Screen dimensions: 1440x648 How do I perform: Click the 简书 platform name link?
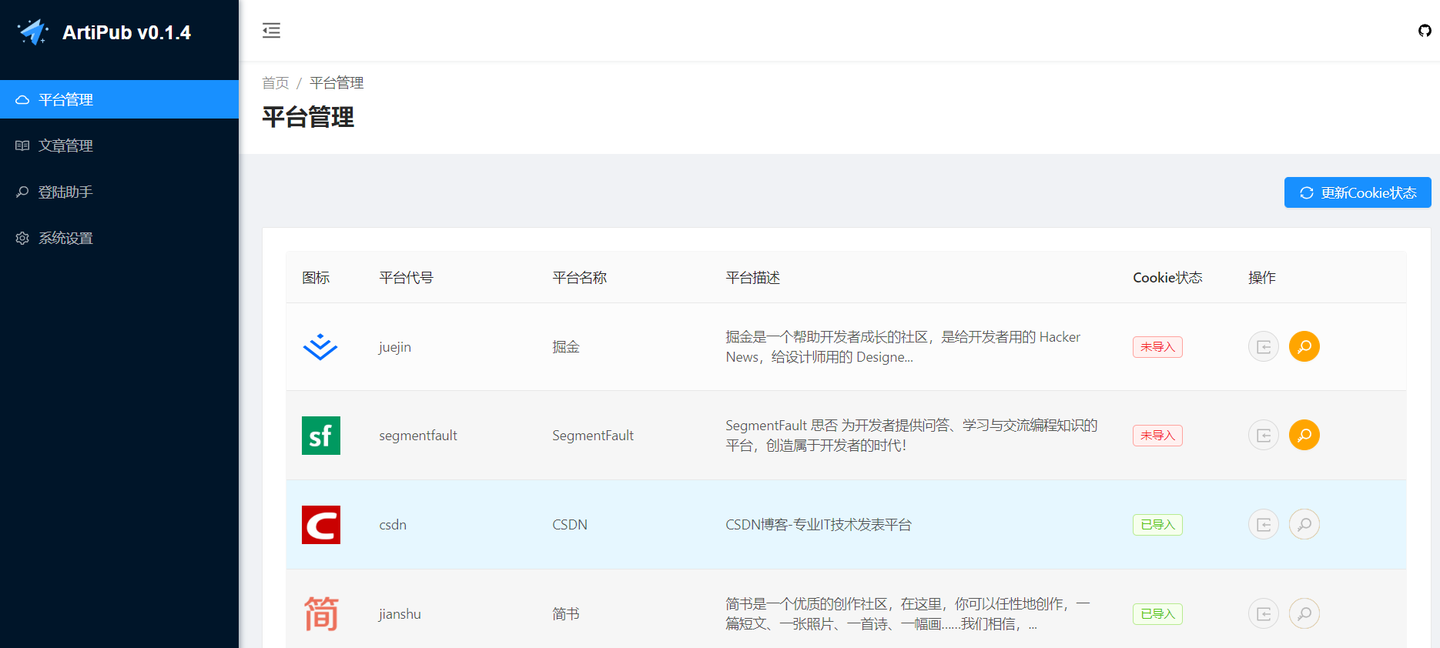(566, 613)
